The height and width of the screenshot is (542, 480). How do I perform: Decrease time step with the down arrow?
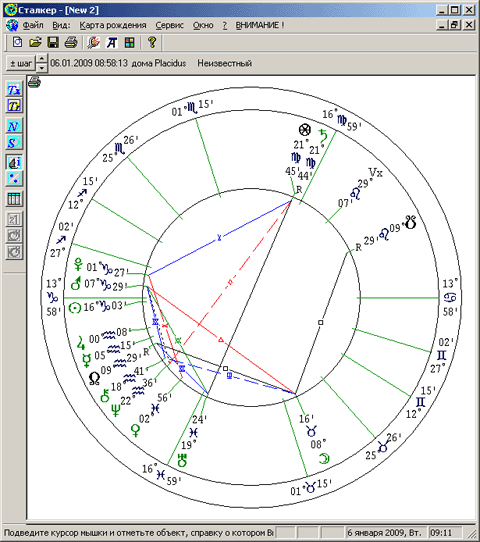(x=42, y=67)
